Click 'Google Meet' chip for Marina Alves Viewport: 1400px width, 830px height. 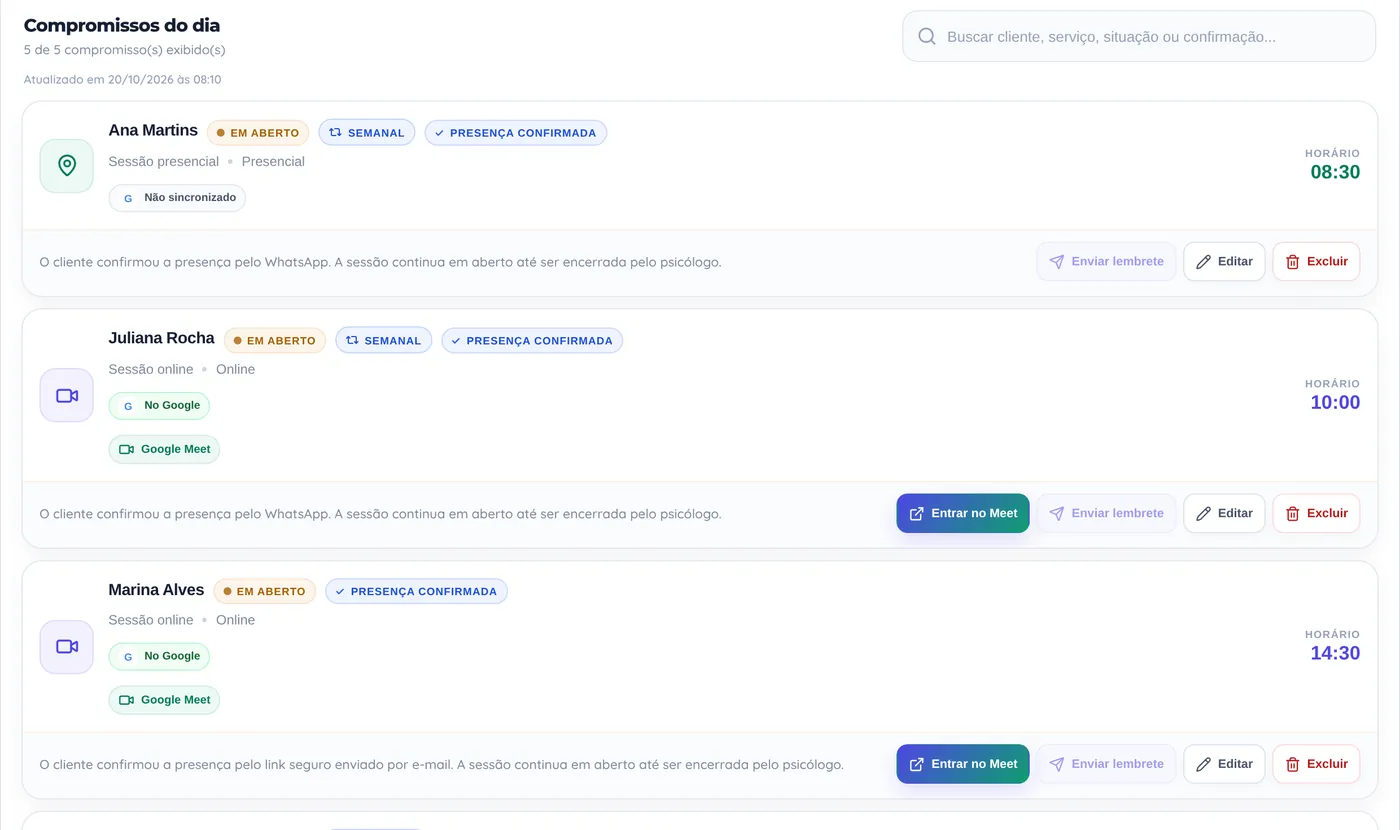point(164,700)
